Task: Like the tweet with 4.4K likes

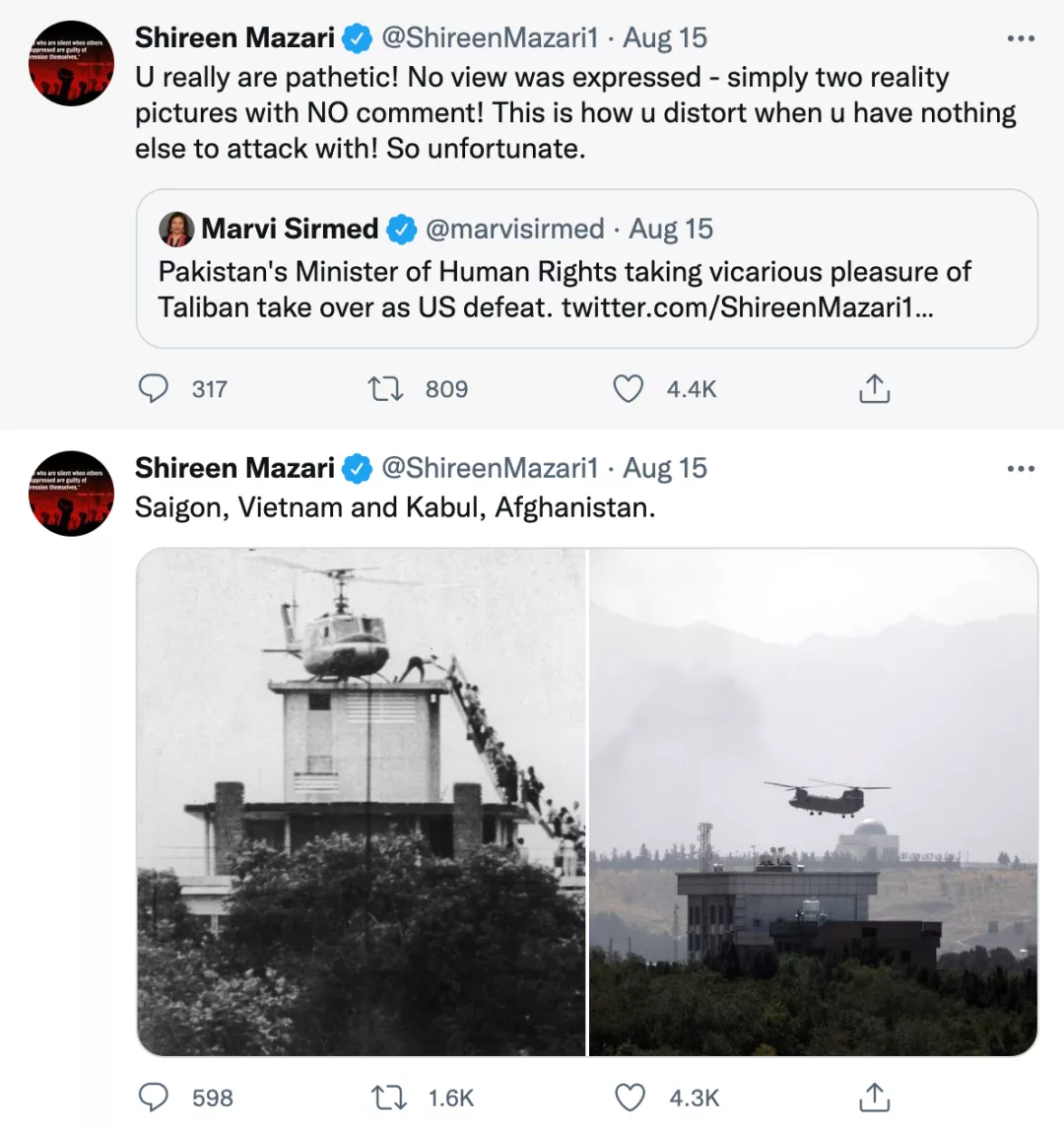Action: click(629, 389)
